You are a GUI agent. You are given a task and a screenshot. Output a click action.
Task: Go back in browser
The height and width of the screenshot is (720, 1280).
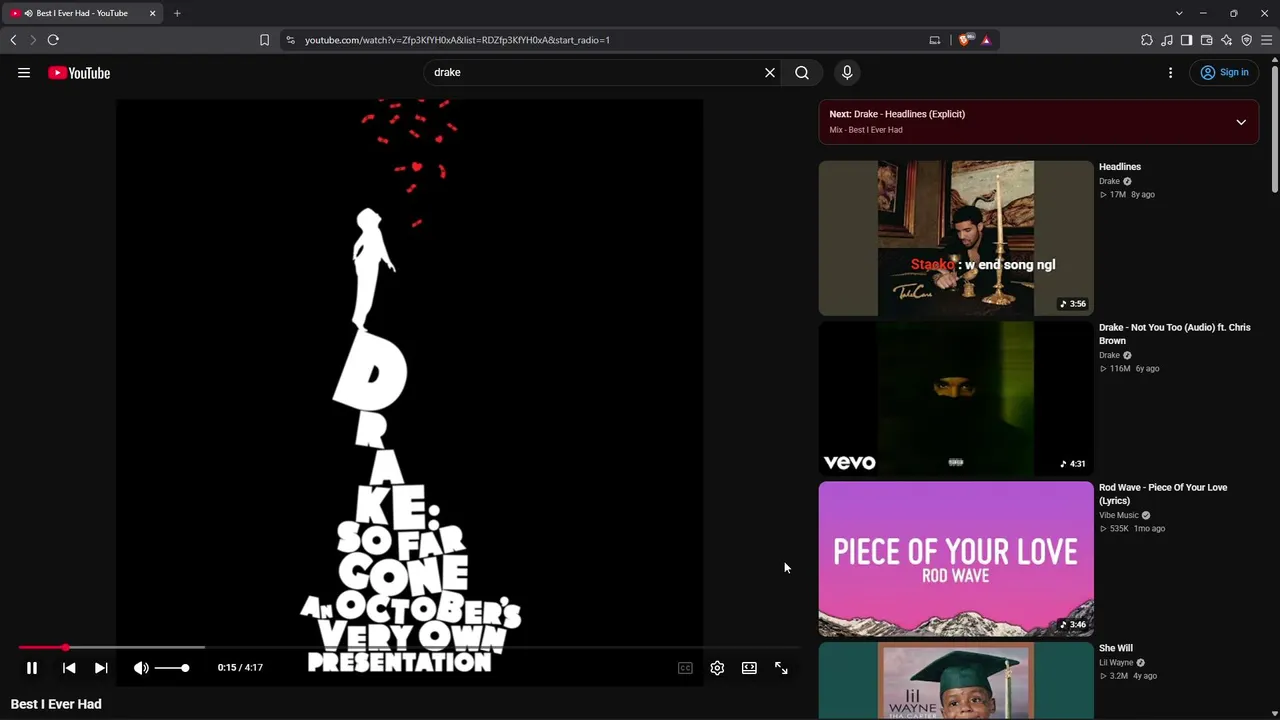(x=13, y=40)
